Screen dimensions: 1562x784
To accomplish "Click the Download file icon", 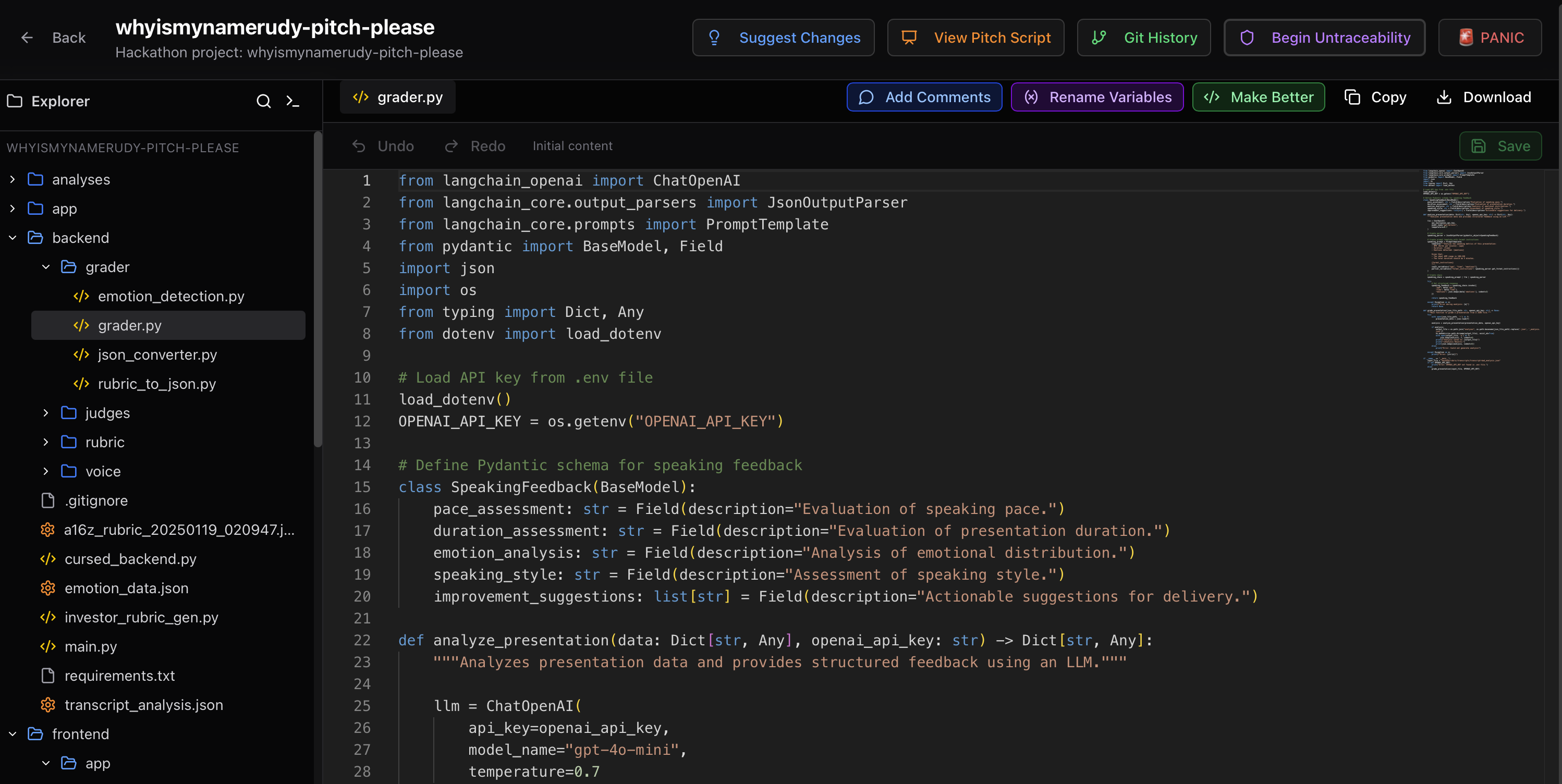I will (1444, 97).
